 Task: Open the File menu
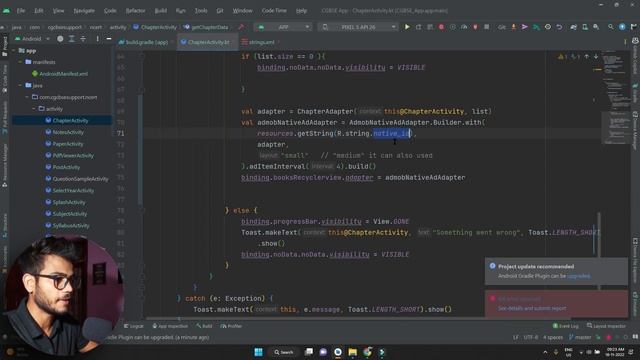(21, 11)
